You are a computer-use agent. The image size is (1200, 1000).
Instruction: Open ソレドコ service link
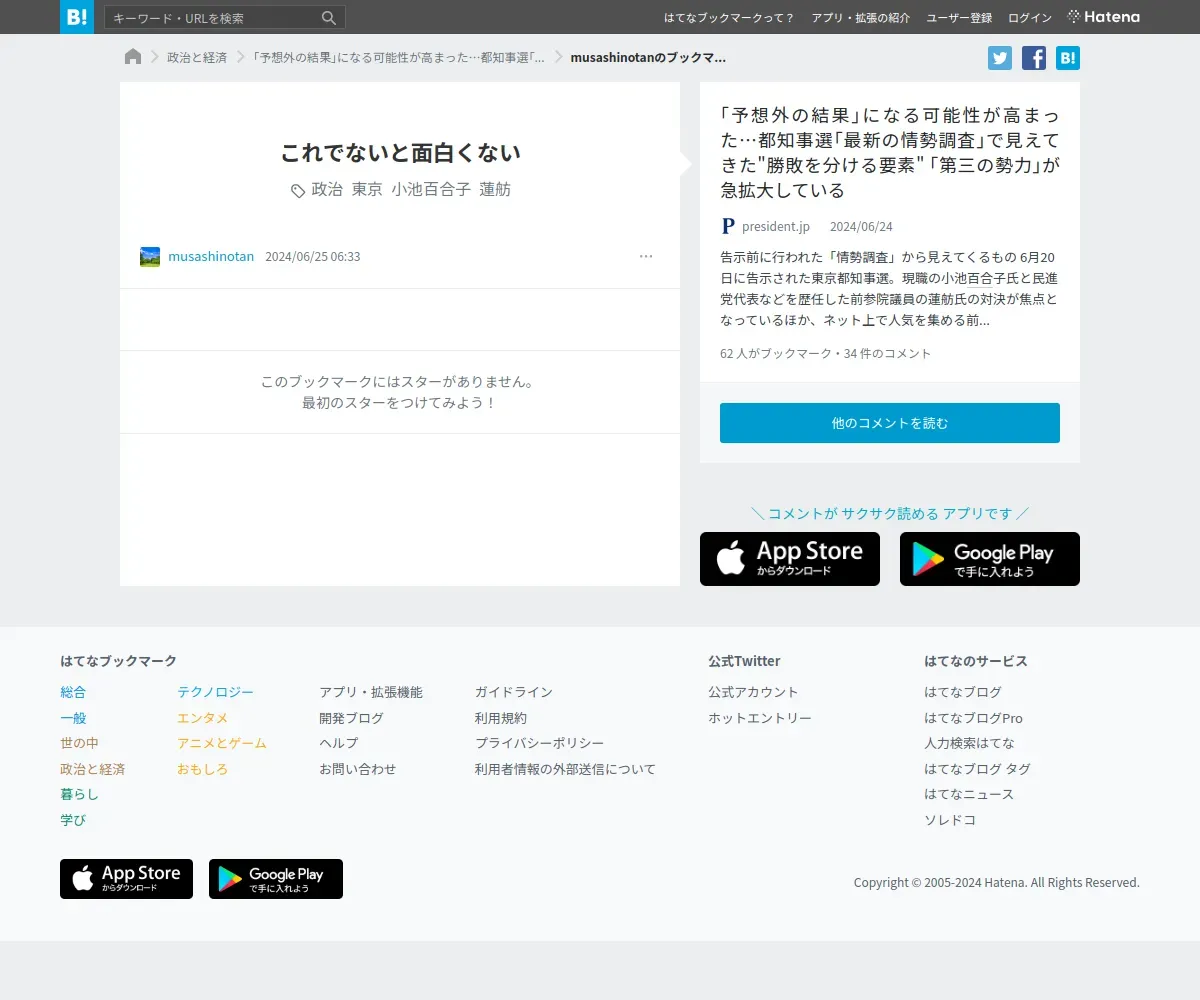(x=950, y=820)
